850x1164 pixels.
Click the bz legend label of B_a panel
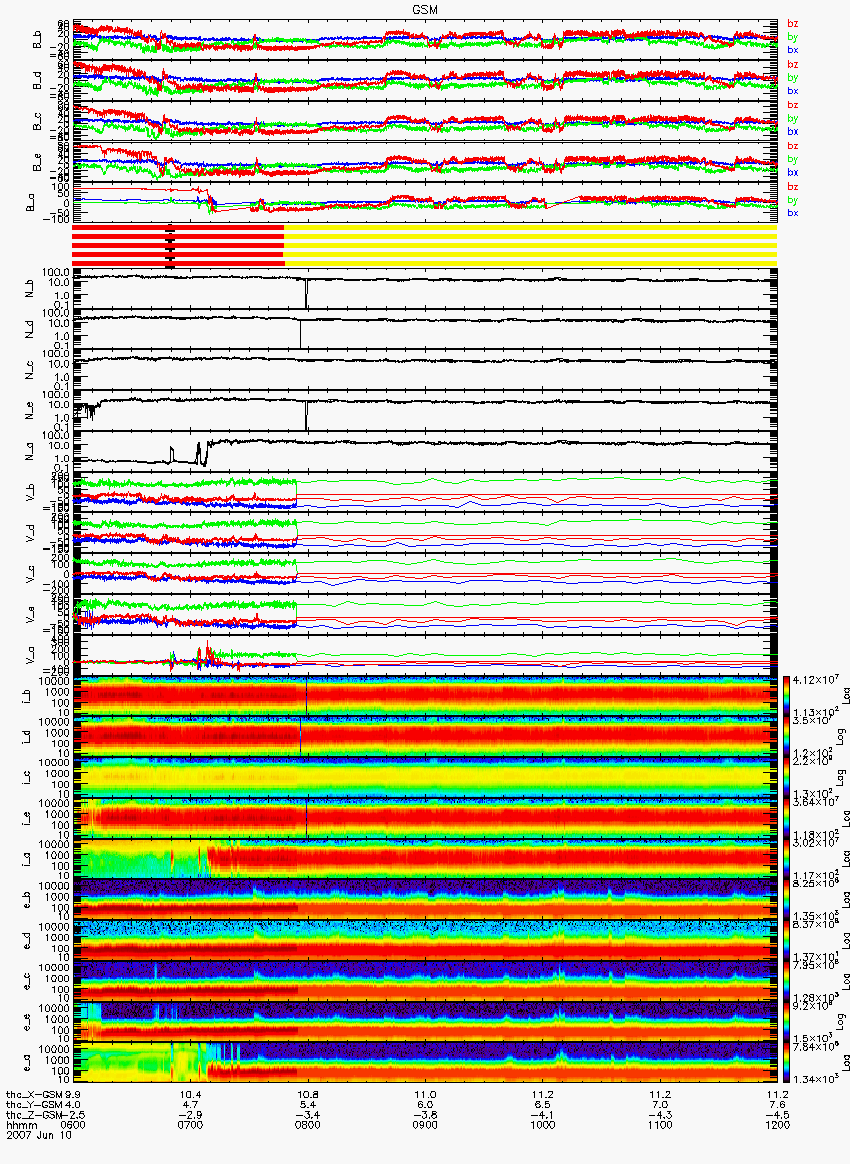pos(793,186)
